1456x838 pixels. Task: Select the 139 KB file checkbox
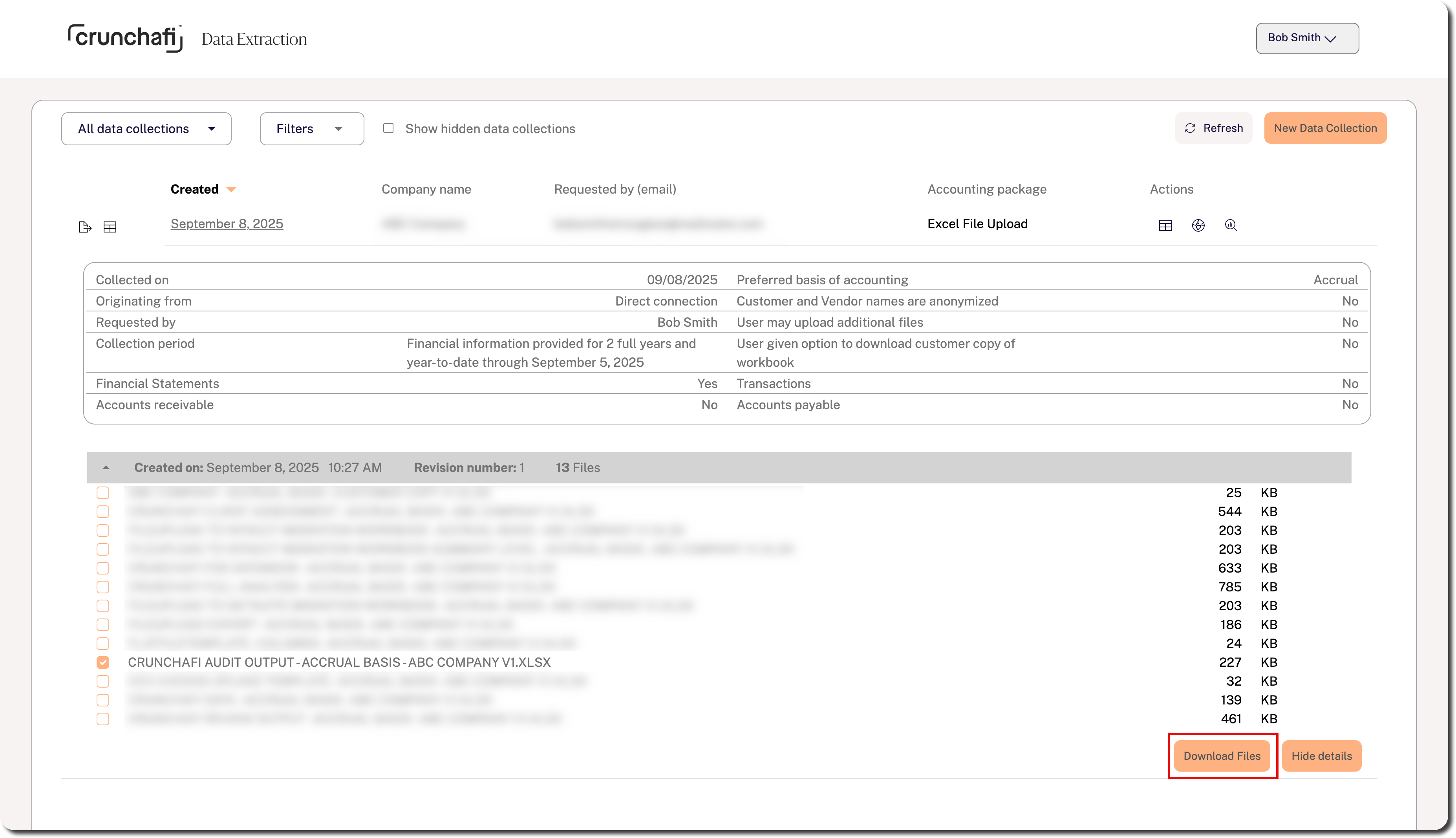pos(103,700)
